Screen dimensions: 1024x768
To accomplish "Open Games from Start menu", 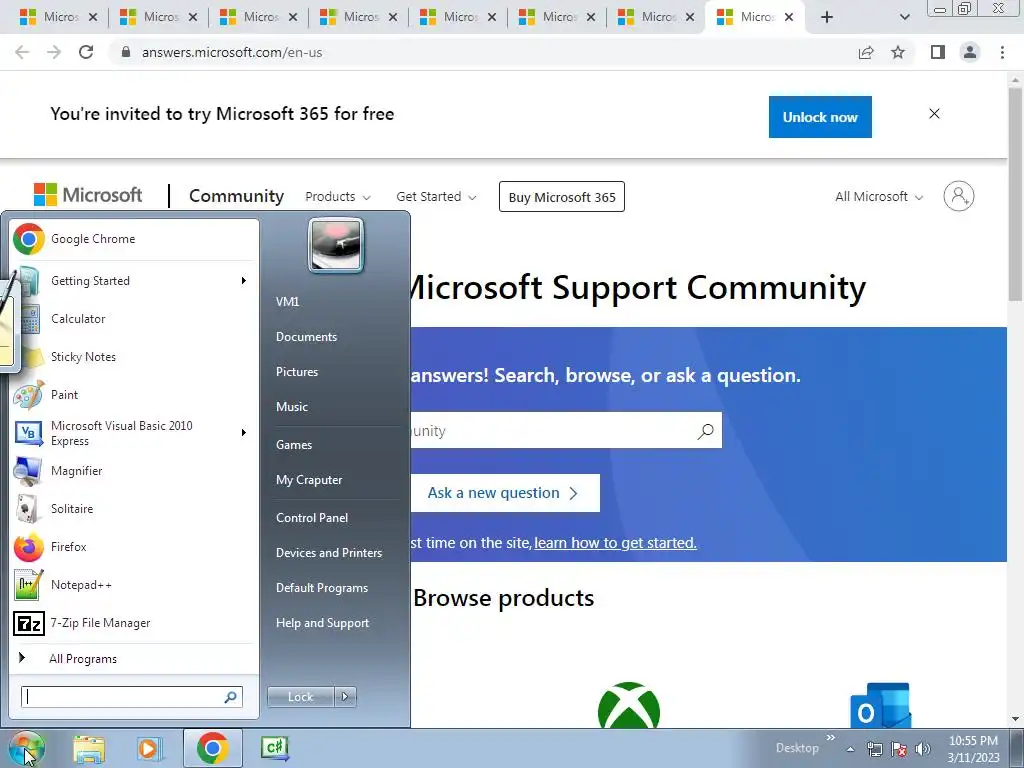I will 294,445.
